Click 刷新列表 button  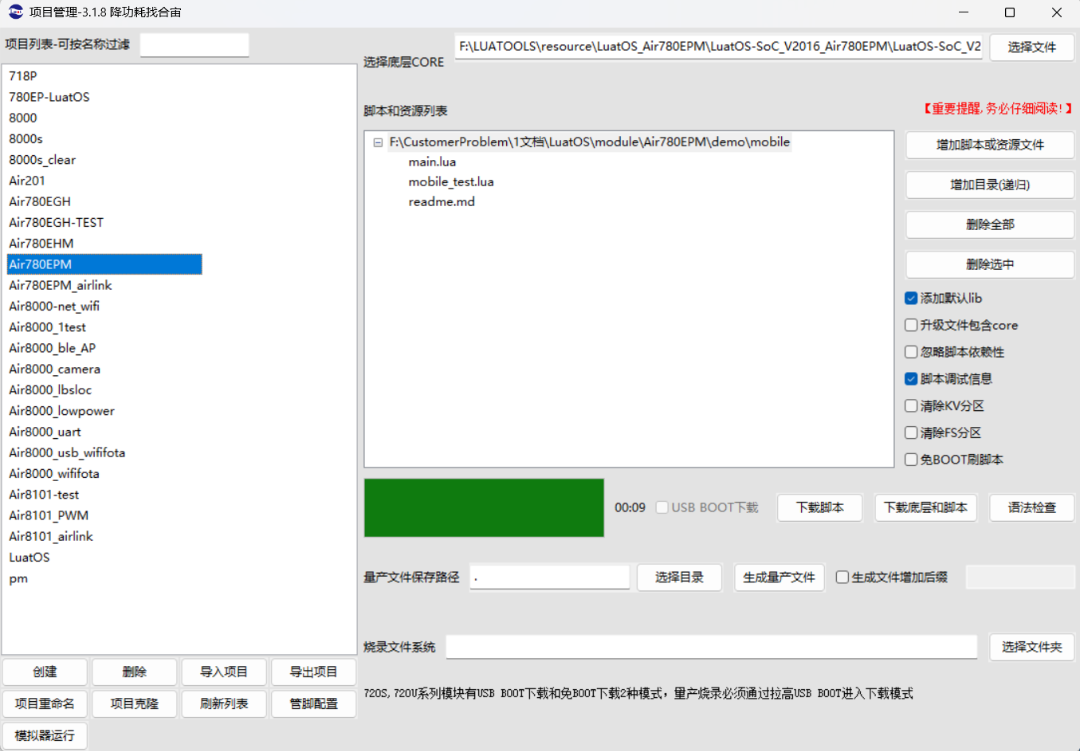pos(224,703)
